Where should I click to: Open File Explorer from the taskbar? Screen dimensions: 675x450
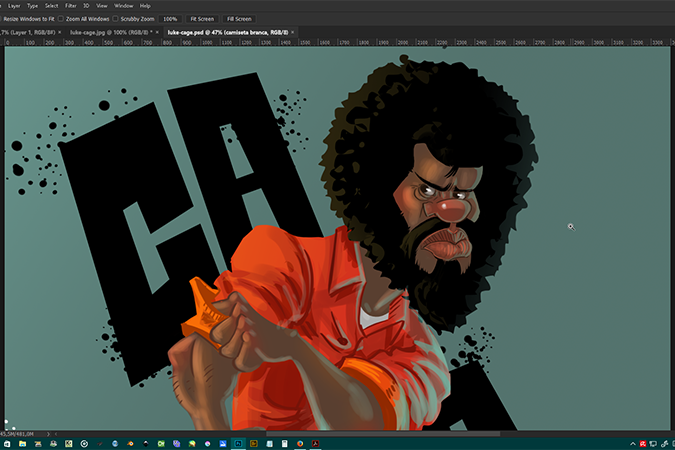(22, 444)
